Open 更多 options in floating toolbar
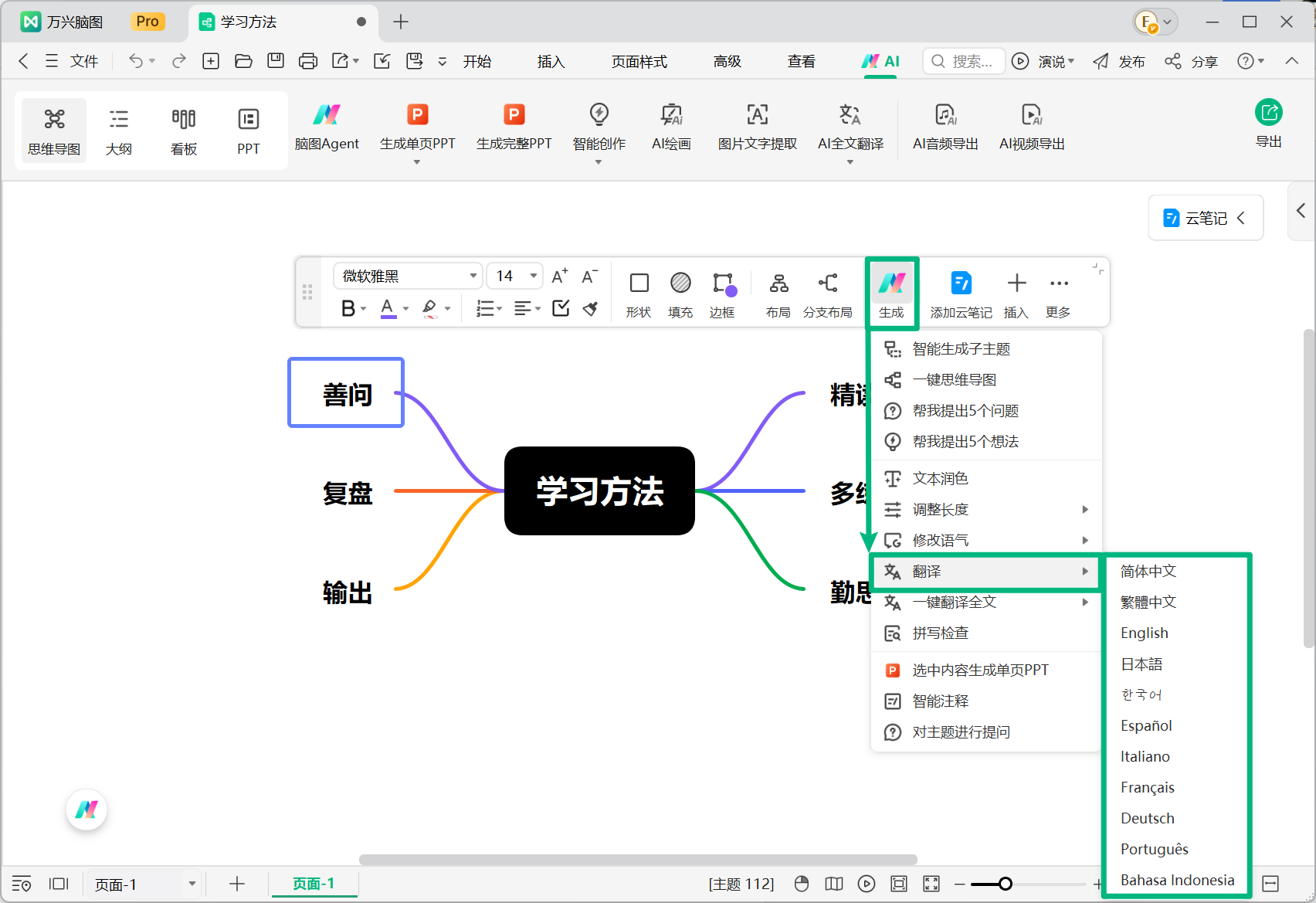Viewport: 1316px width, 903px height. (x=1058, y=294)
